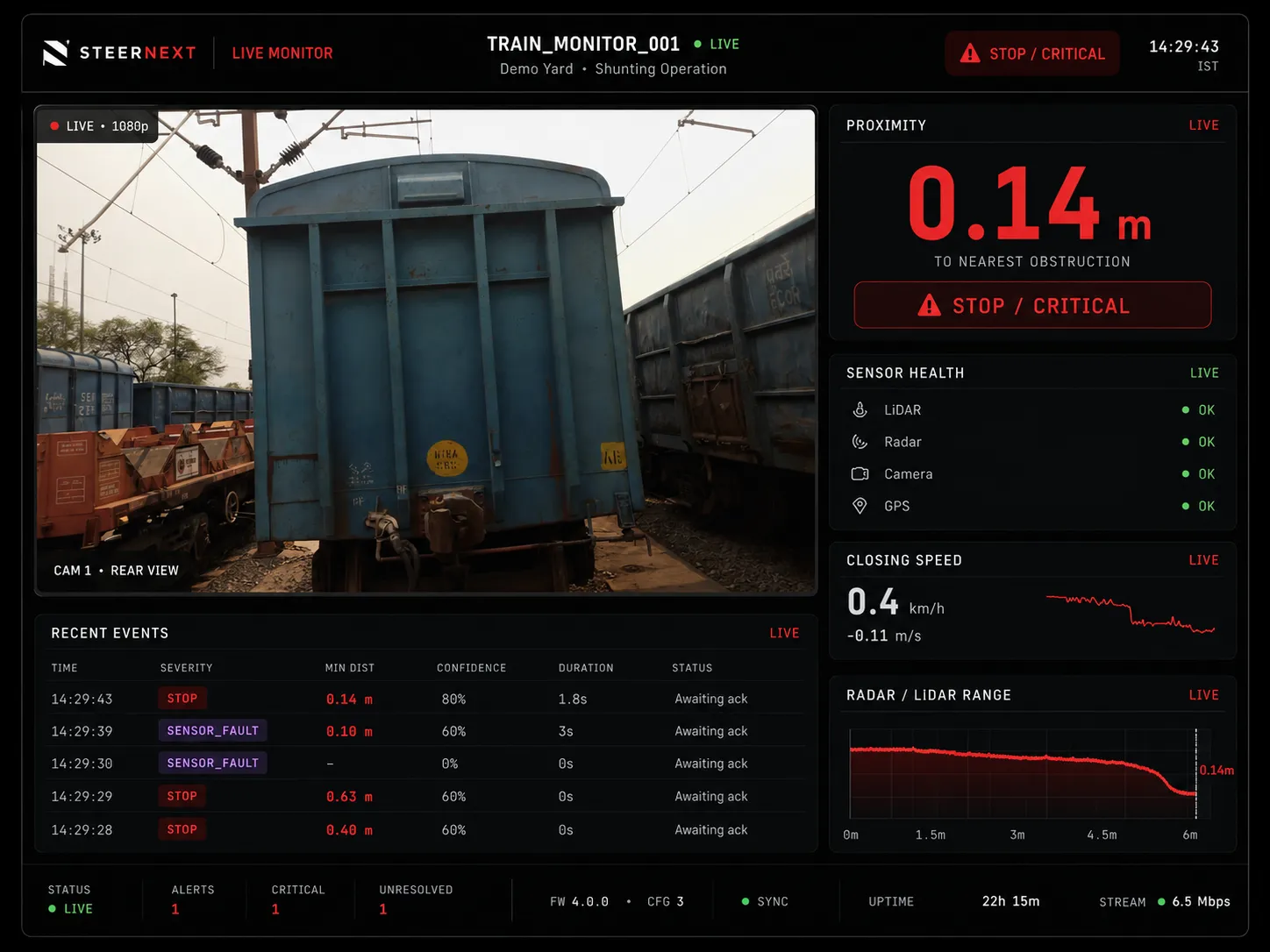Click the CAM 1 rear view video feed
The width and height of the screenshot is (1270, 952).
tap(425, 351)
